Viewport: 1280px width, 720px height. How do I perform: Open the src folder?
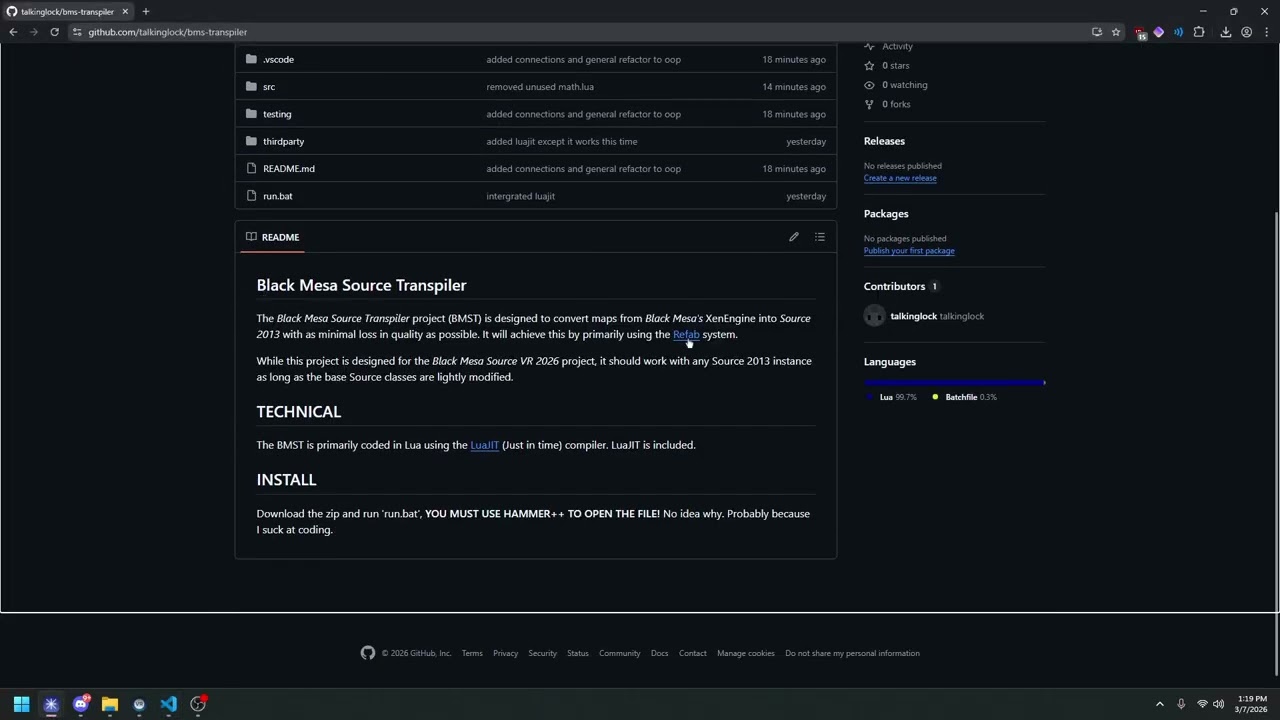(x=269, y=87)
